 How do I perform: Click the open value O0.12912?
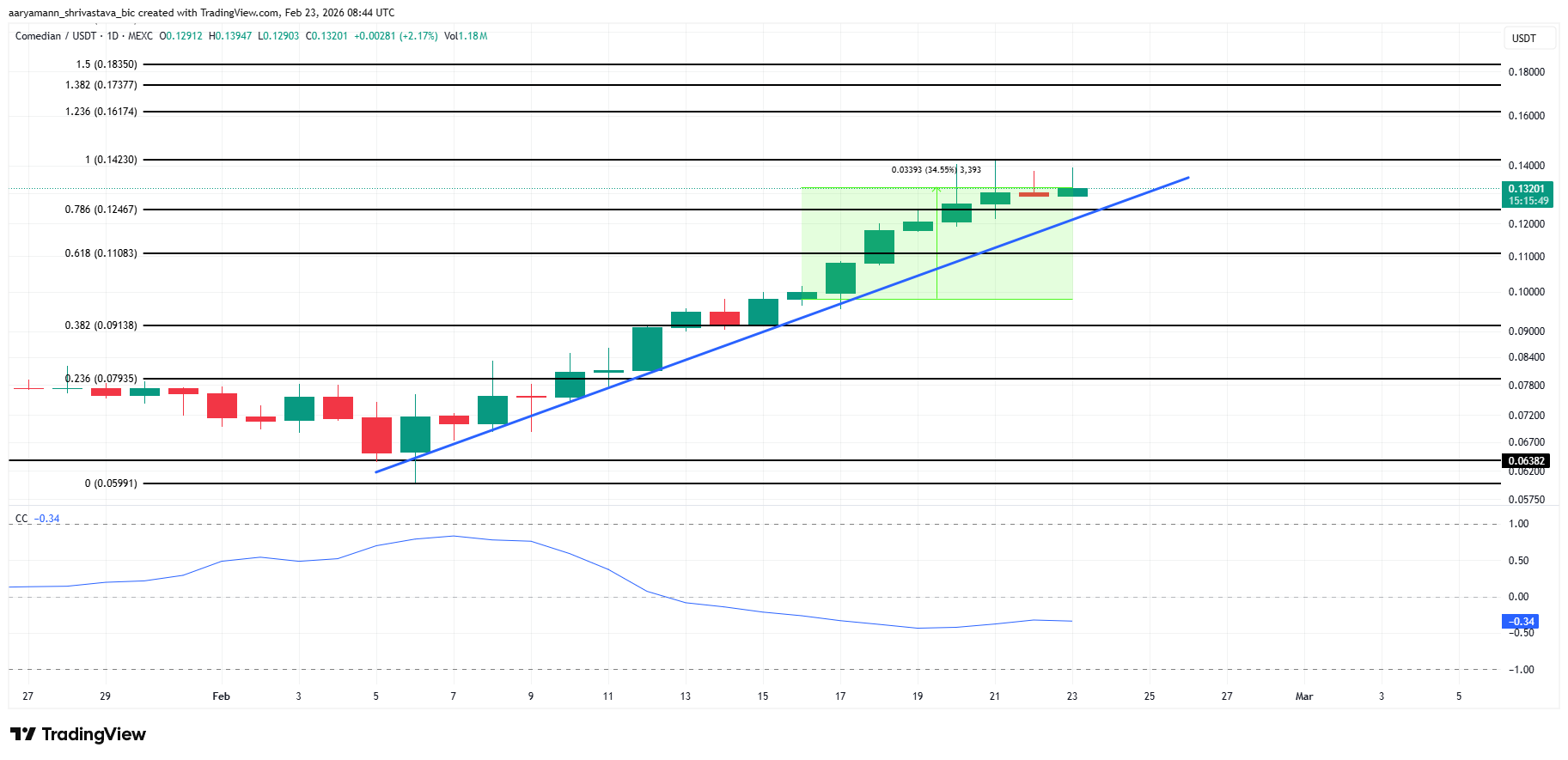pyautogui.click(x=181, y=36)
